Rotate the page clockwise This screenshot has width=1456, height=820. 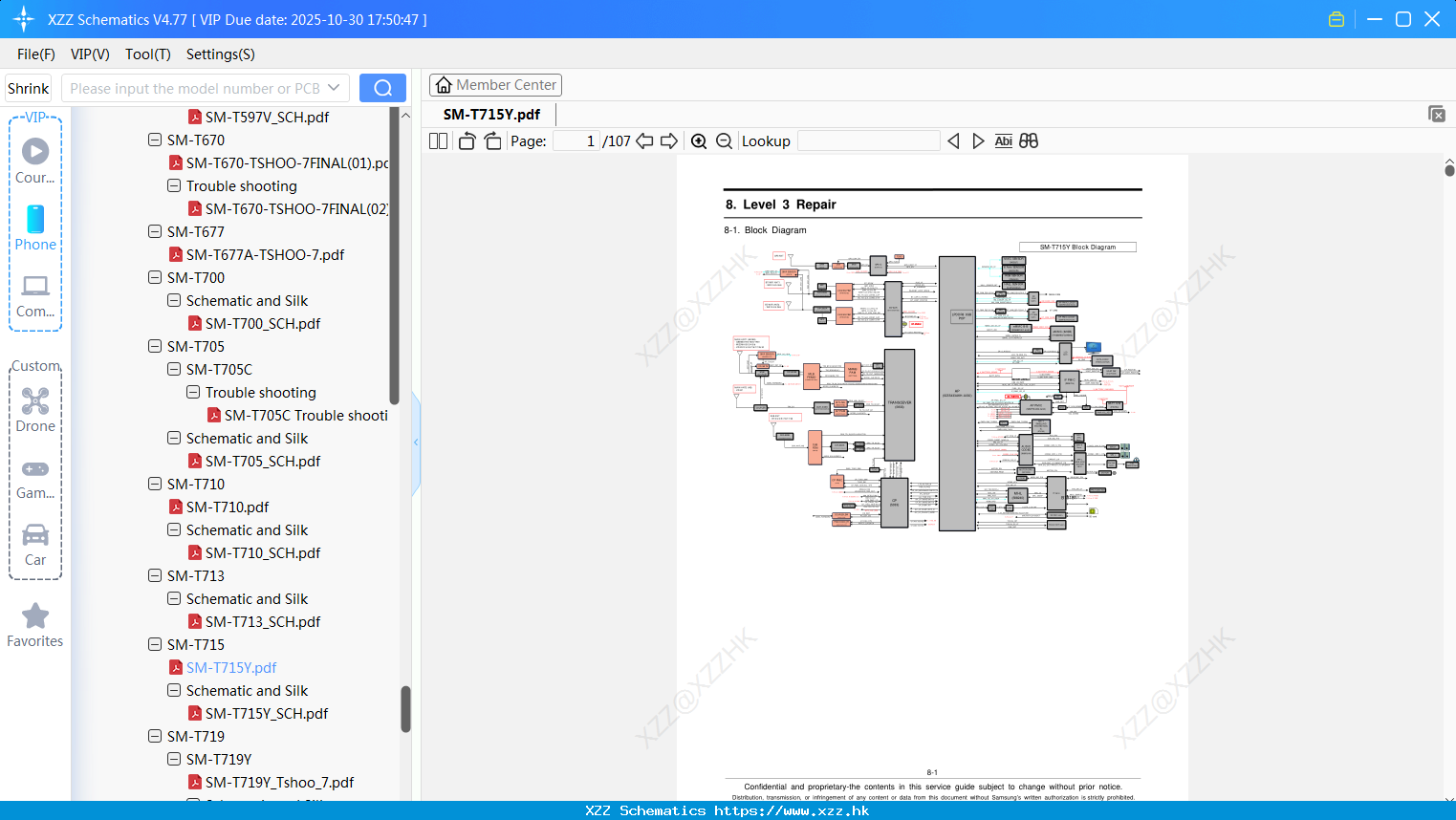pyautogui.click(x=492, y=141)
